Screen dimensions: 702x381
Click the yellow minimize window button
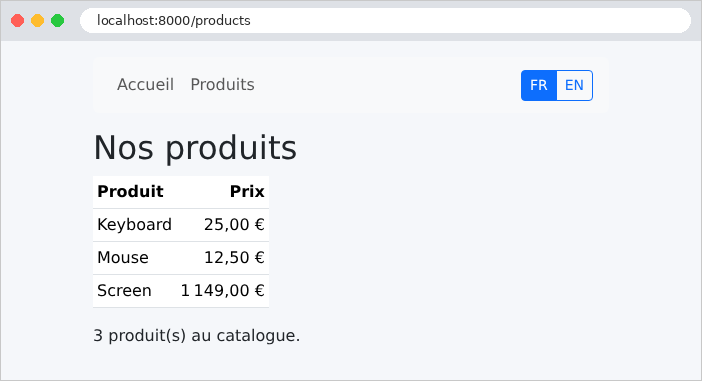pyautogui.click(x=38, y=21)
